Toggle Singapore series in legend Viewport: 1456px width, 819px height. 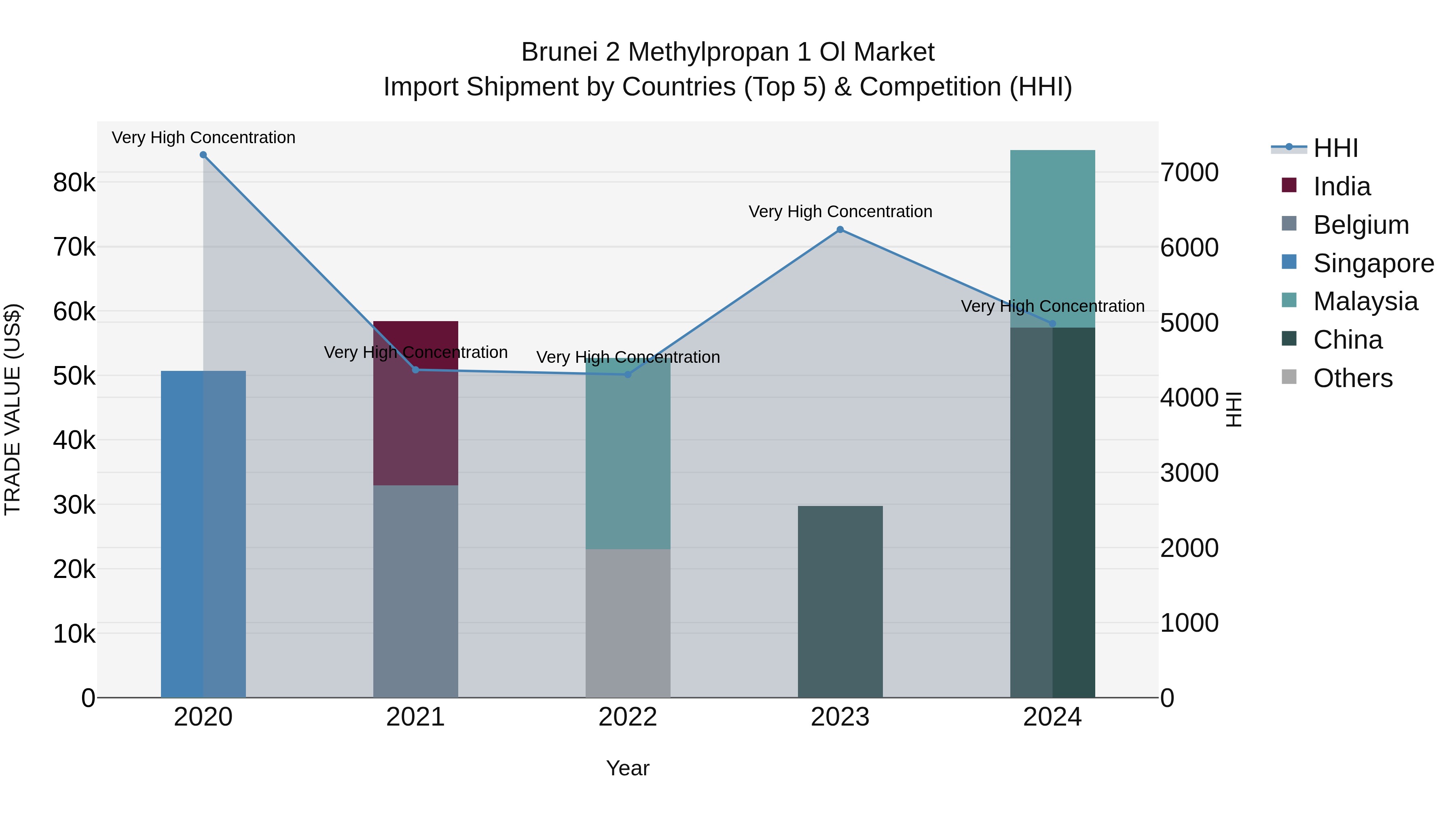[x=1358, y=263]
